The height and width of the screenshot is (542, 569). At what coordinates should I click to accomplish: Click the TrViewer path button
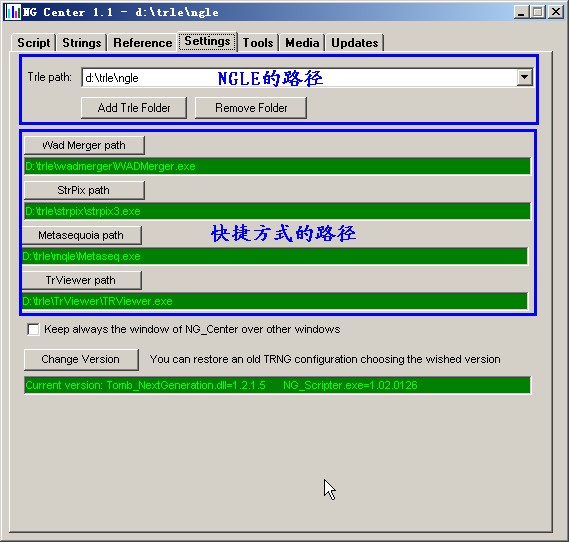pos(82,280)
